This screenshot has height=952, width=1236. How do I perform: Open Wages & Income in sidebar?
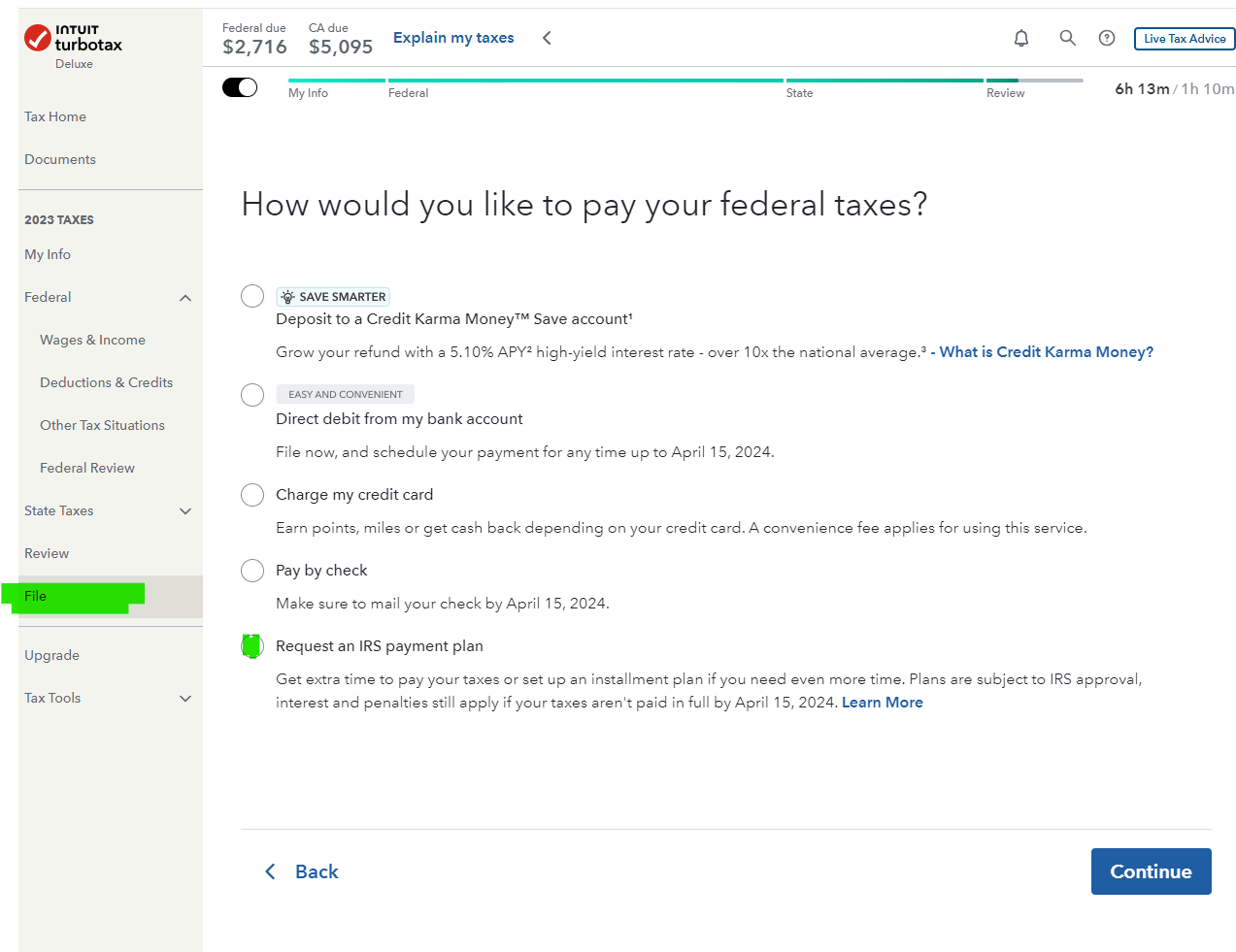coord(92,341)
